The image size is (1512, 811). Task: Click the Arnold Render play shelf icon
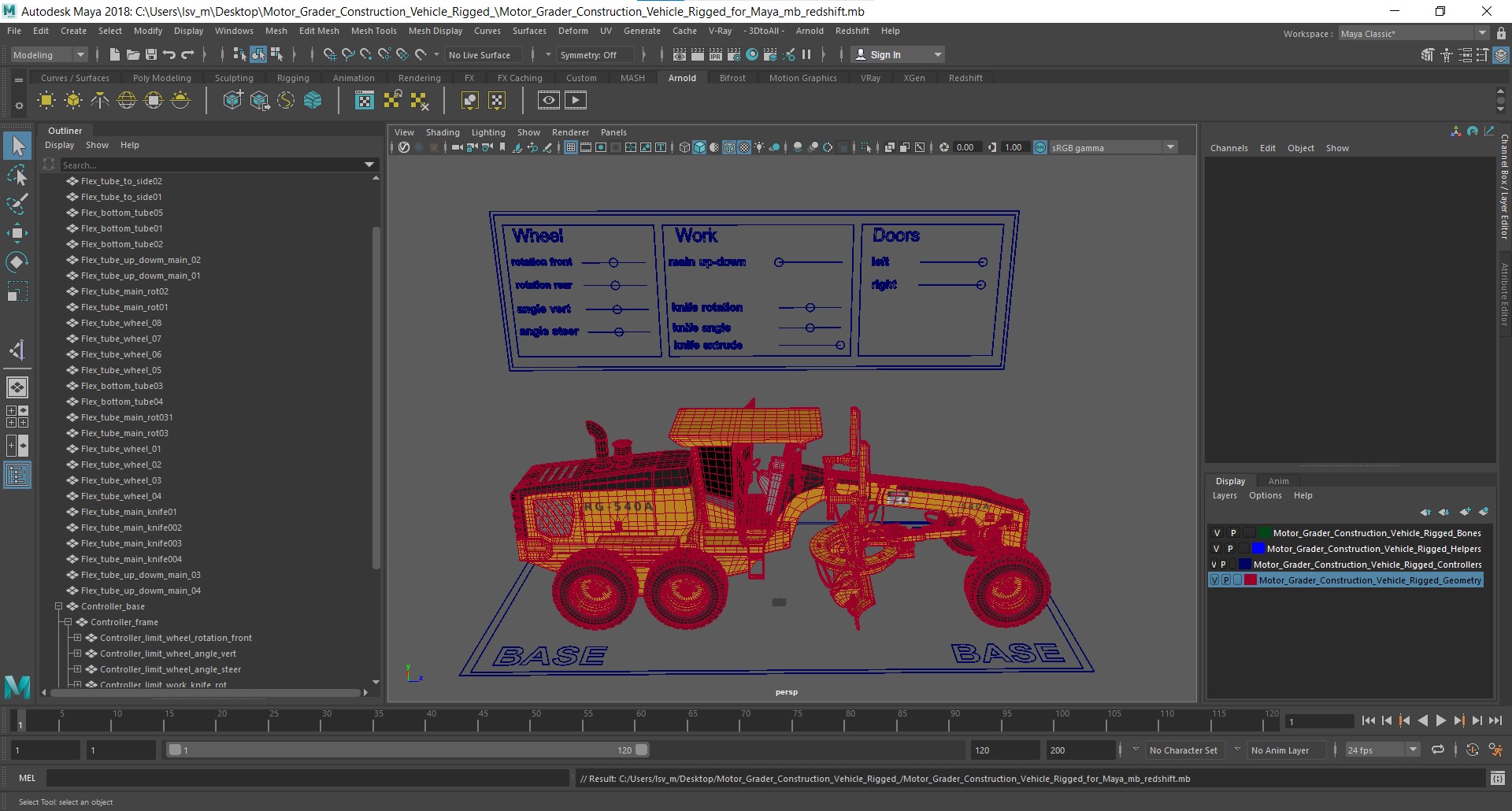click(576, 100)
